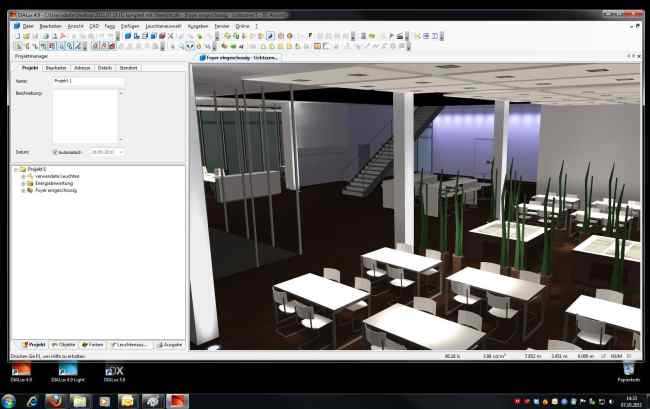Open the Ansicht menu
This screenshot has height=409, width=650.
(x=75, y=26)
